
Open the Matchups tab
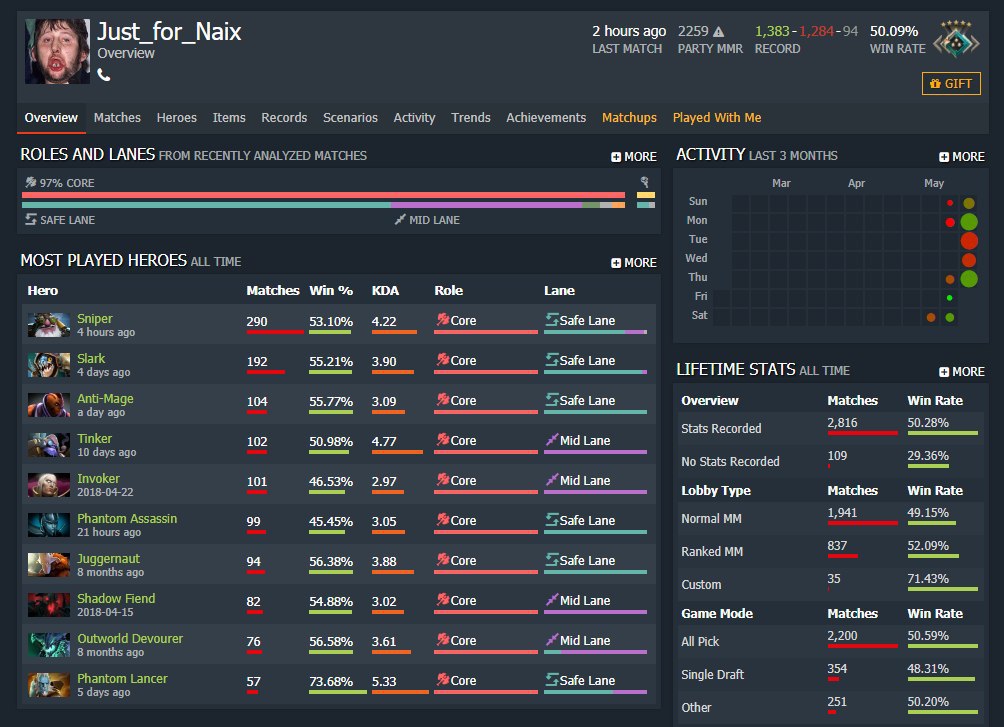[629, 118]
